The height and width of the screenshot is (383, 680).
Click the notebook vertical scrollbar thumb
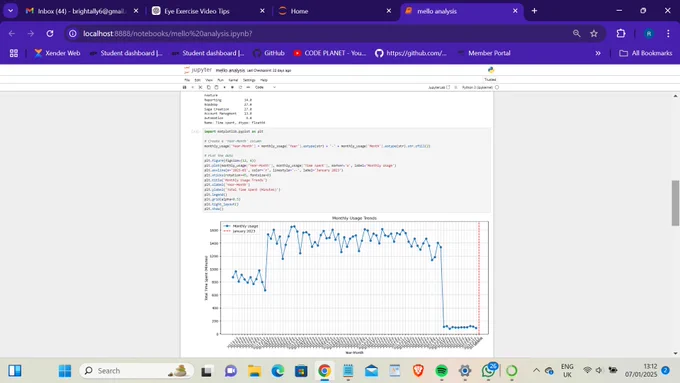675,203
